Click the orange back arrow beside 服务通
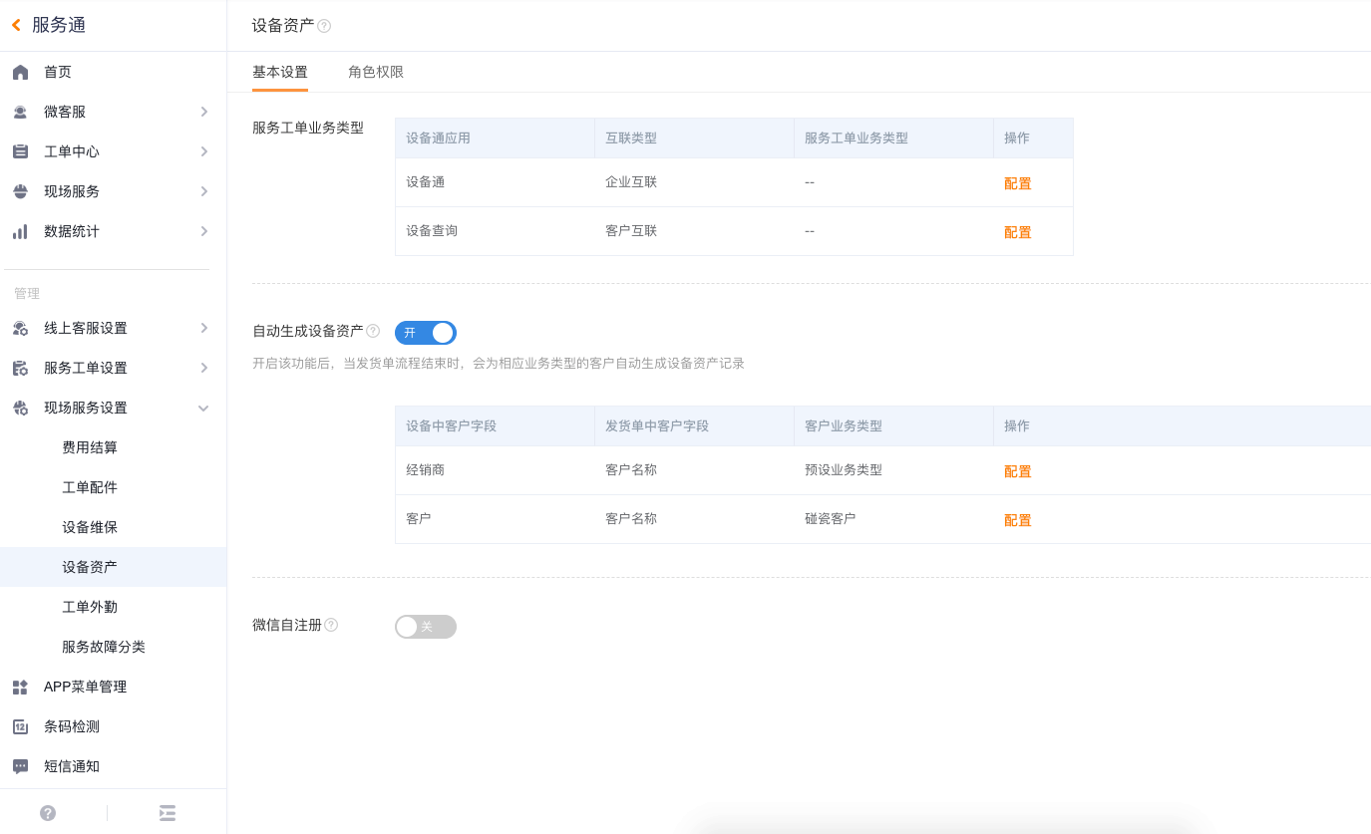Viewport: 1371px width, 834px height. pyautogui.click(x=16, y=26)
